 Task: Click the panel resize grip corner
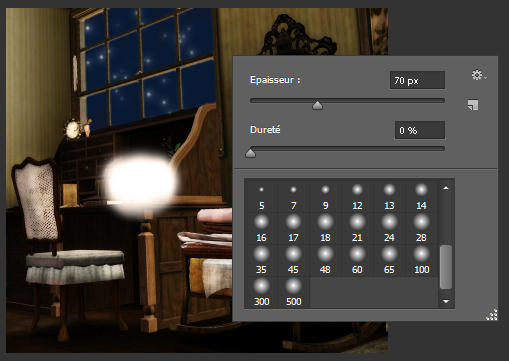click(492, 315)
